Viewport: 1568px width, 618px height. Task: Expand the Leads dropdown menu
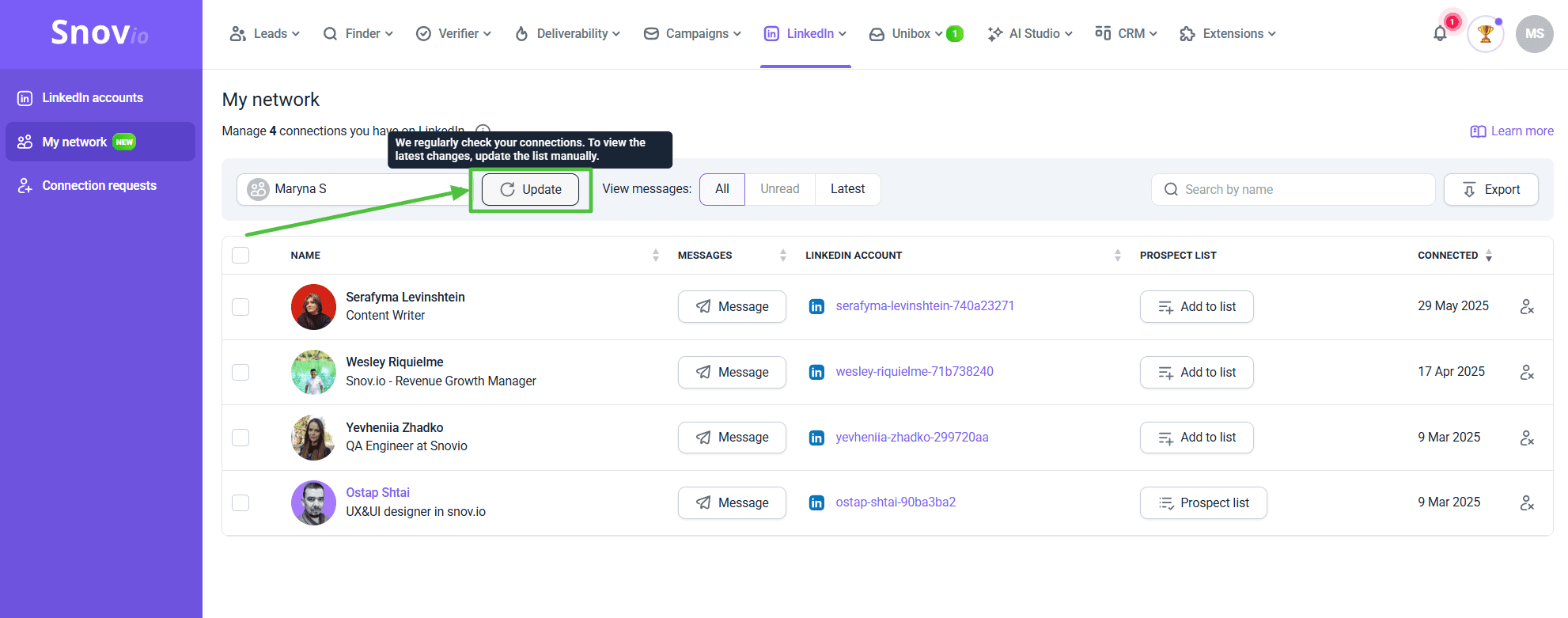[x=265, y=34]
